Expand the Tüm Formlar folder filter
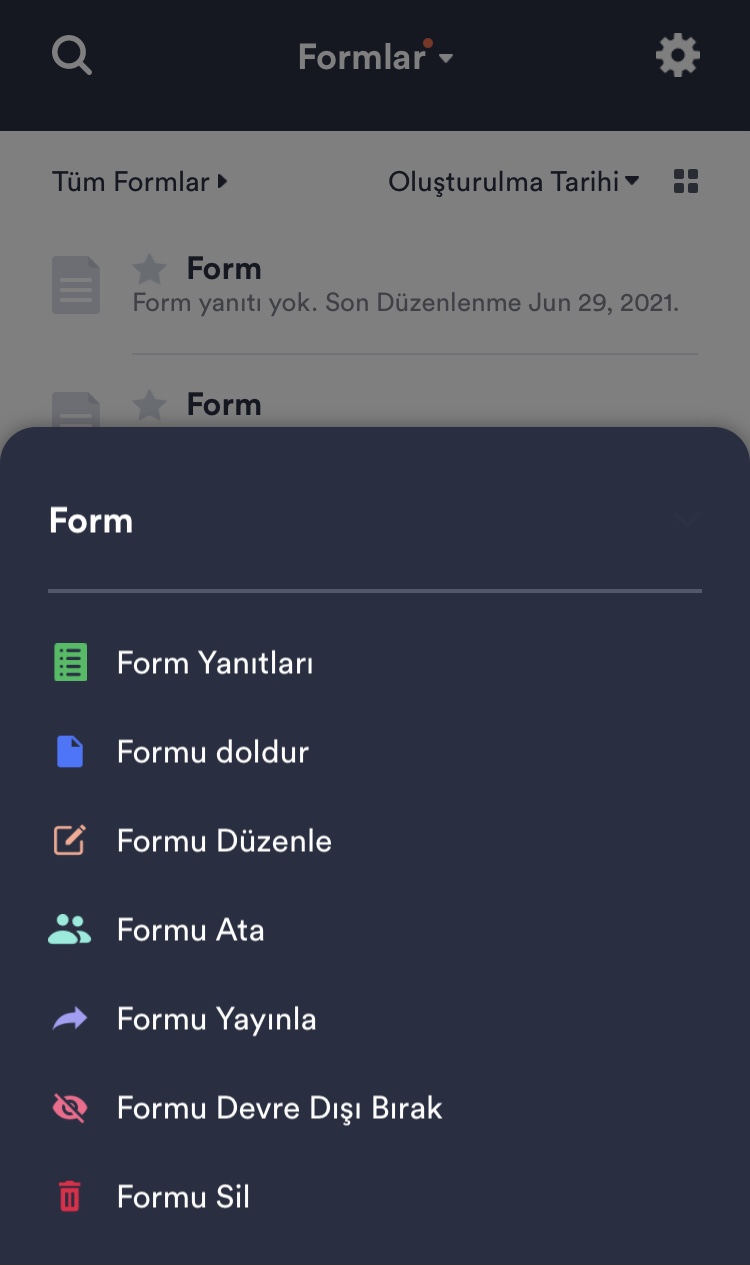Image resolution: width=750 pixels, height=1265 pixels. pos(140,182)
